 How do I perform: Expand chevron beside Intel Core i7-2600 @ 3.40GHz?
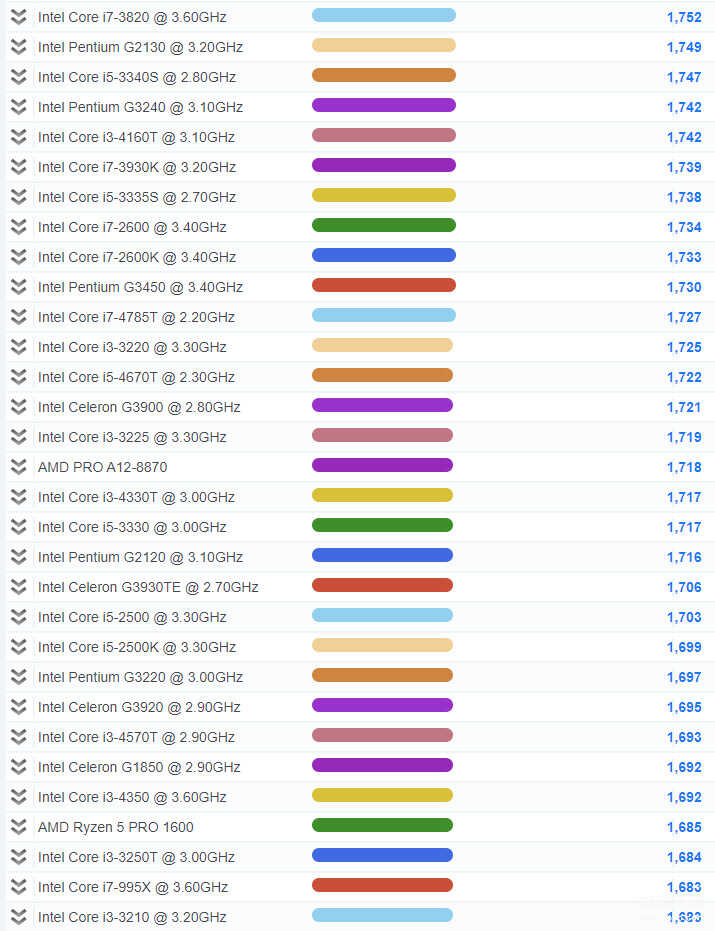19,227
